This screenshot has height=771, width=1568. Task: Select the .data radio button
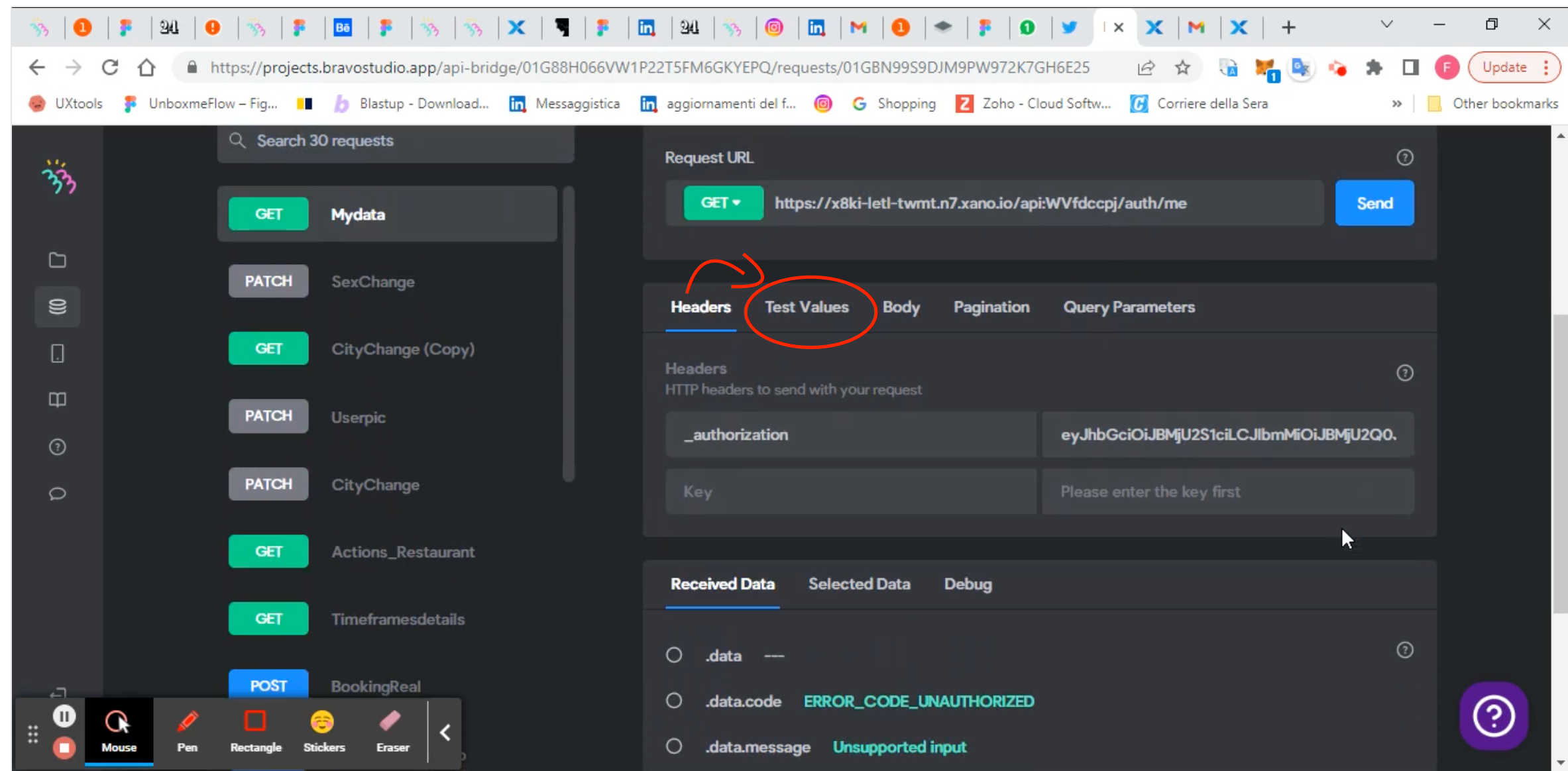point(674,655)
